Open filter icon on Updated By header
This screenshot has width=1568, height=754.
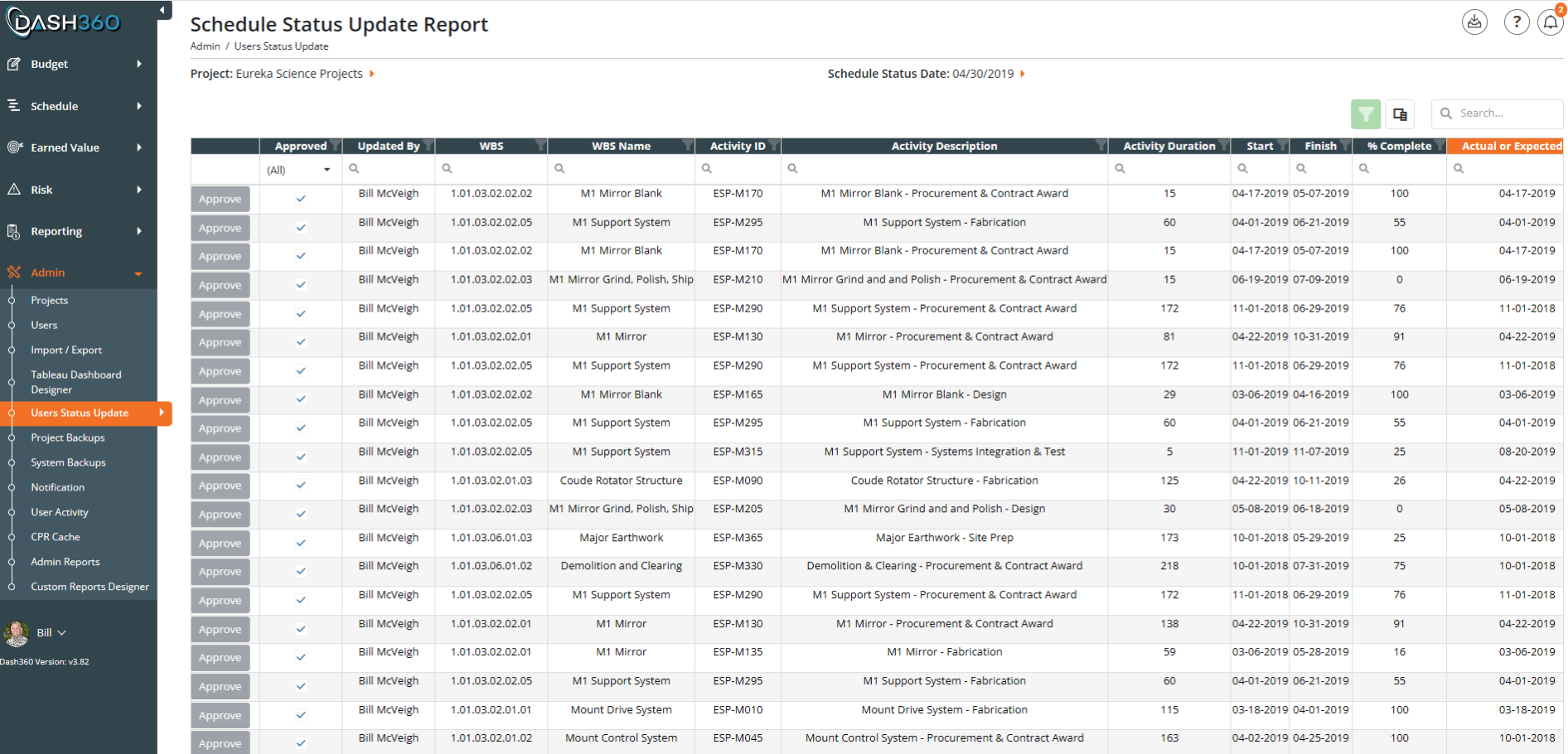[x=428, y=146]
